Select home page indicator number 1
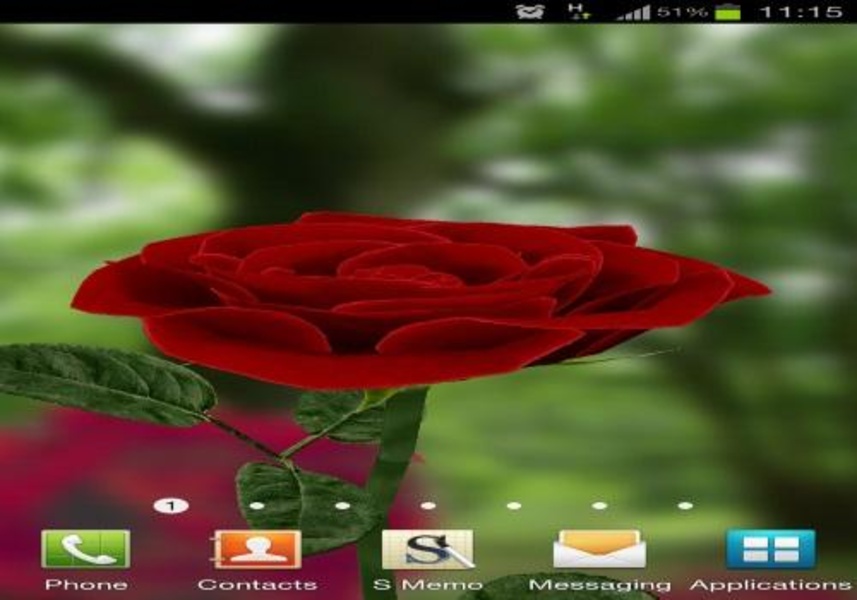 (x=171, y=506)
